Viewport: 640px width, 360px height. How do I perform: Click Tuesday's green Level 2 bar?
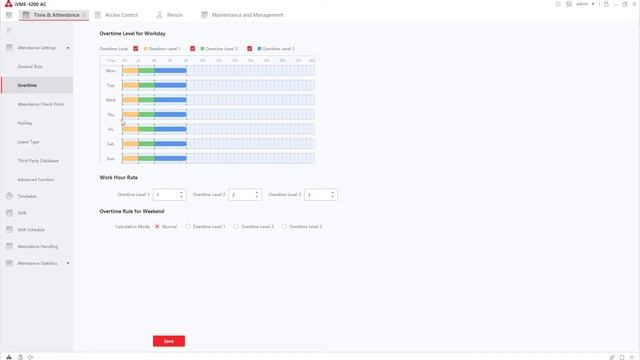pyautogui.click(x=146, y=85)
